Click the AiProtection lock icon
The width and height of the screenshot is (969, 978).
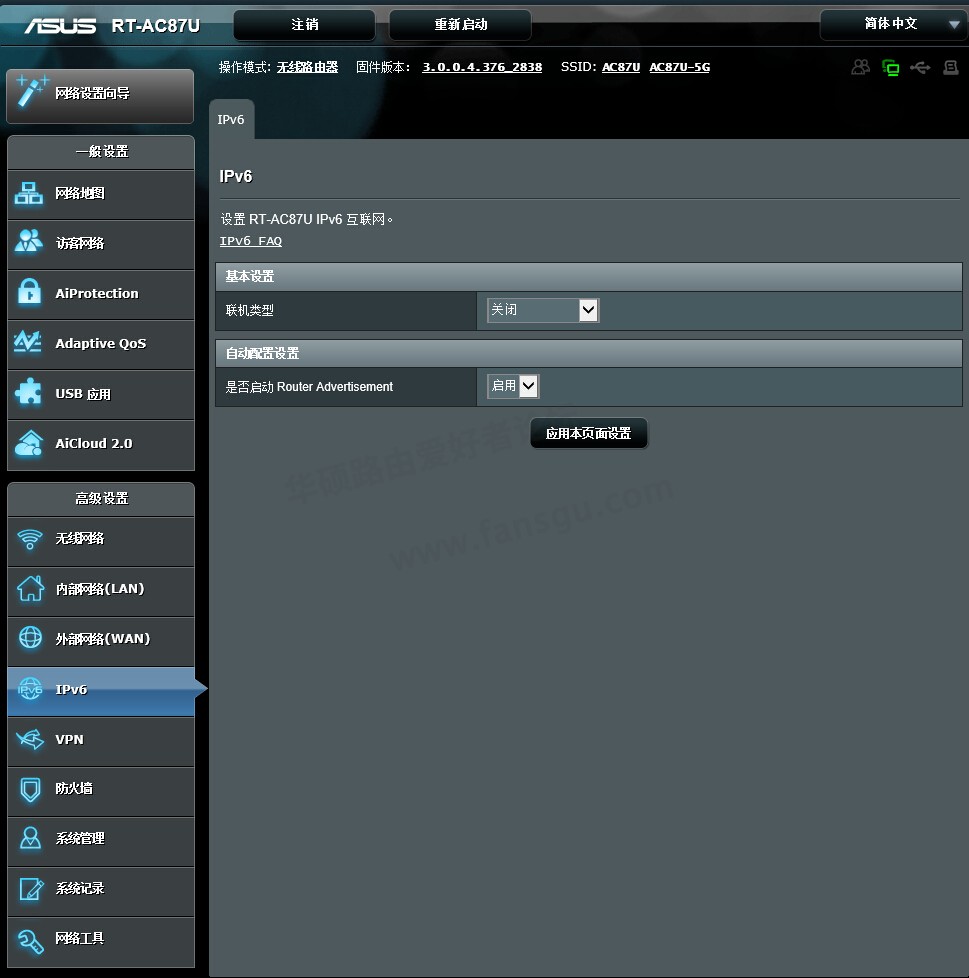[29, 292]
